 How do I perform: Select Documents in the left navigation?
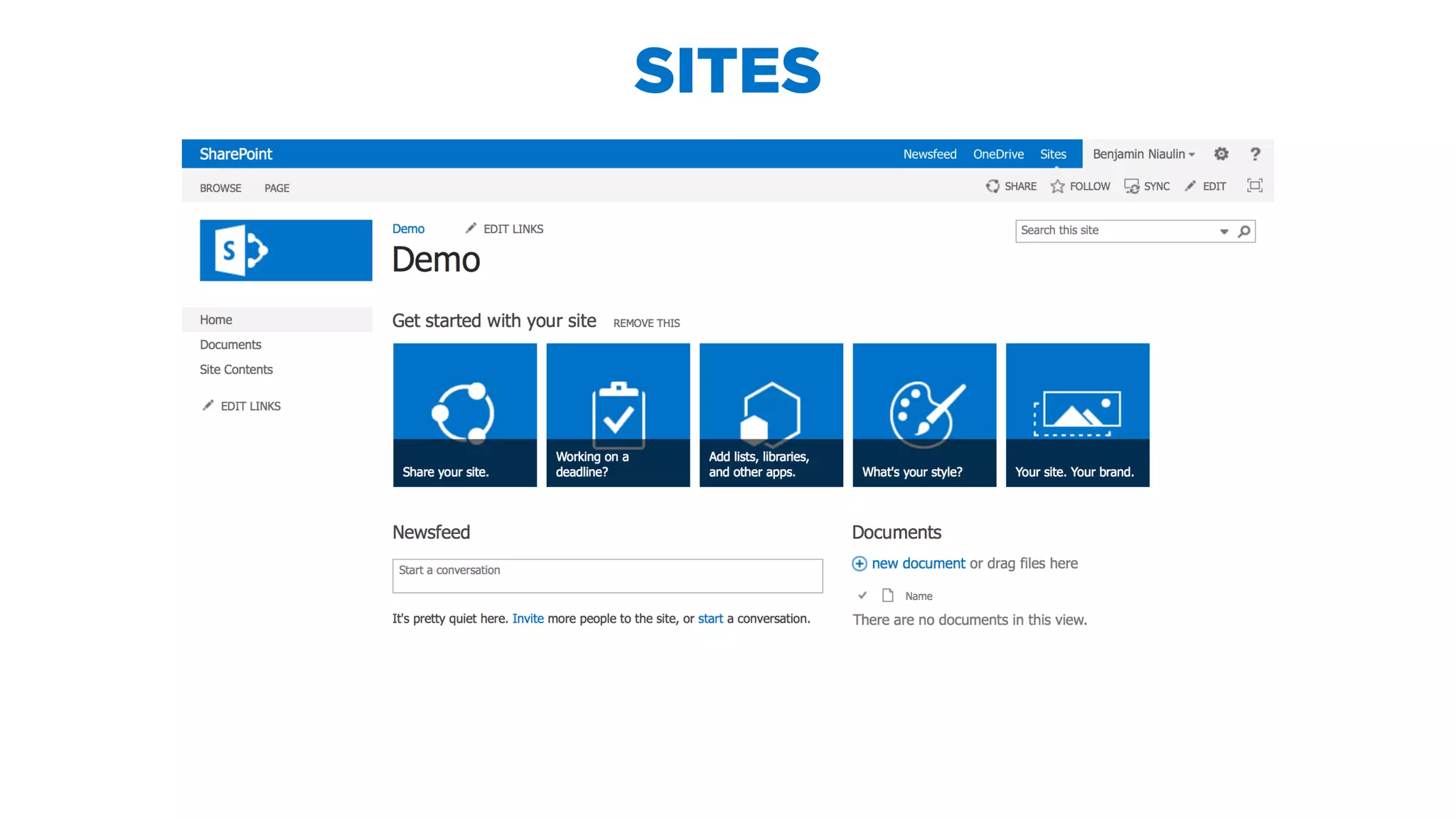(x=230, y=345)
